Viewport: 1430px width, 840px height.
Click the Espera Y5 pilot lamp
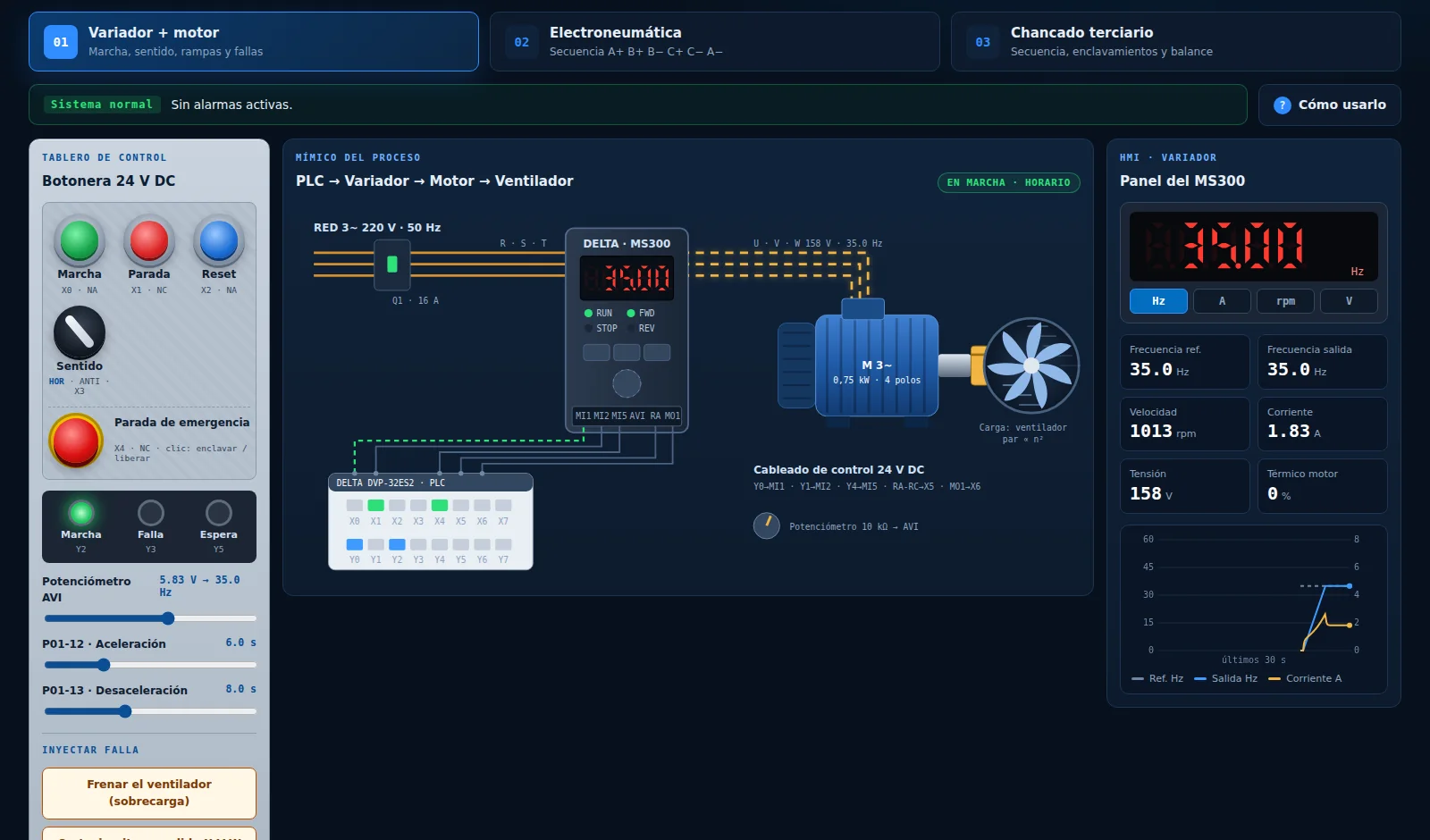pos(219,513)
